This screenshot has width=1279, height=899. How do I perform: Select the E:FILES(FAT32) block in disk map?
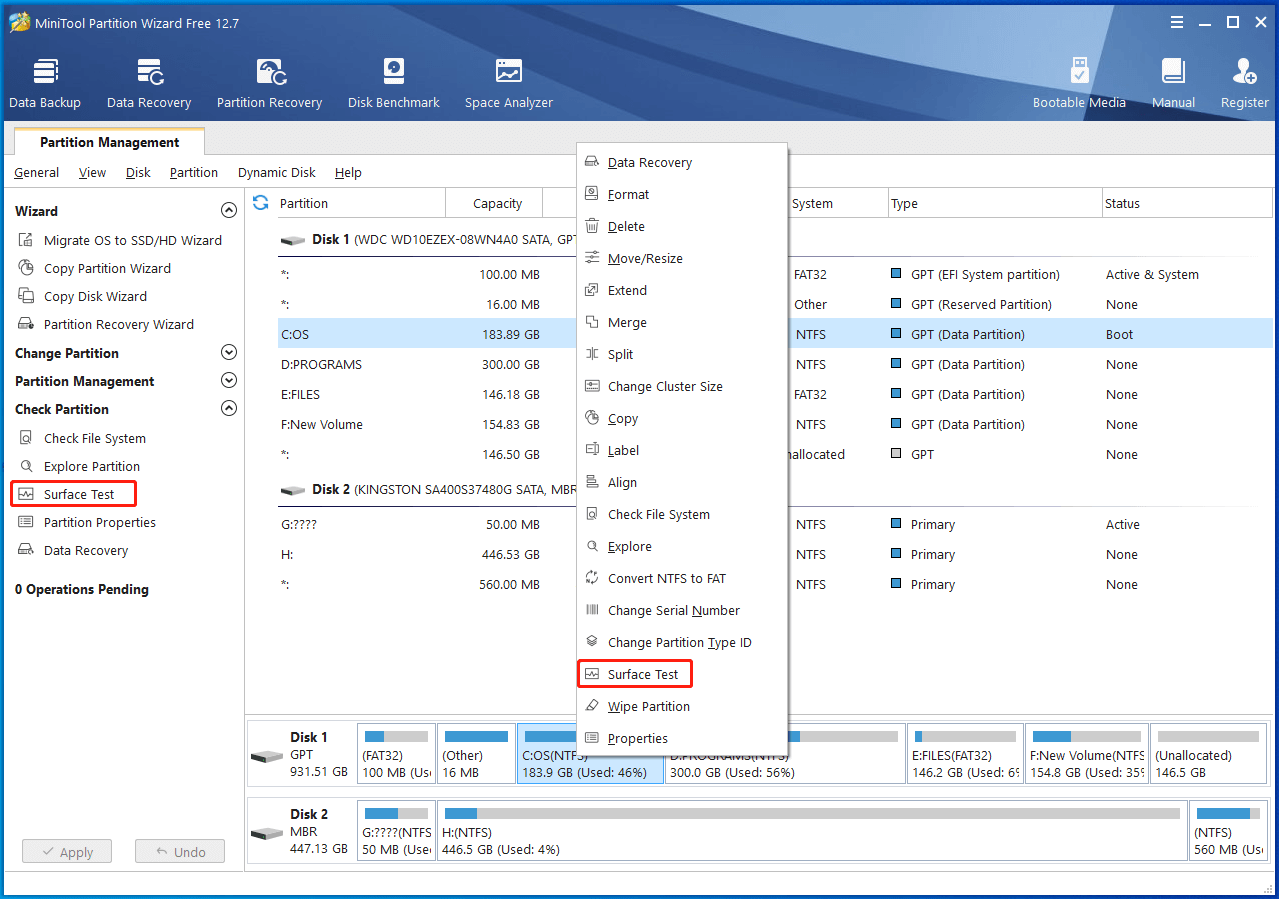coord(965,754)
